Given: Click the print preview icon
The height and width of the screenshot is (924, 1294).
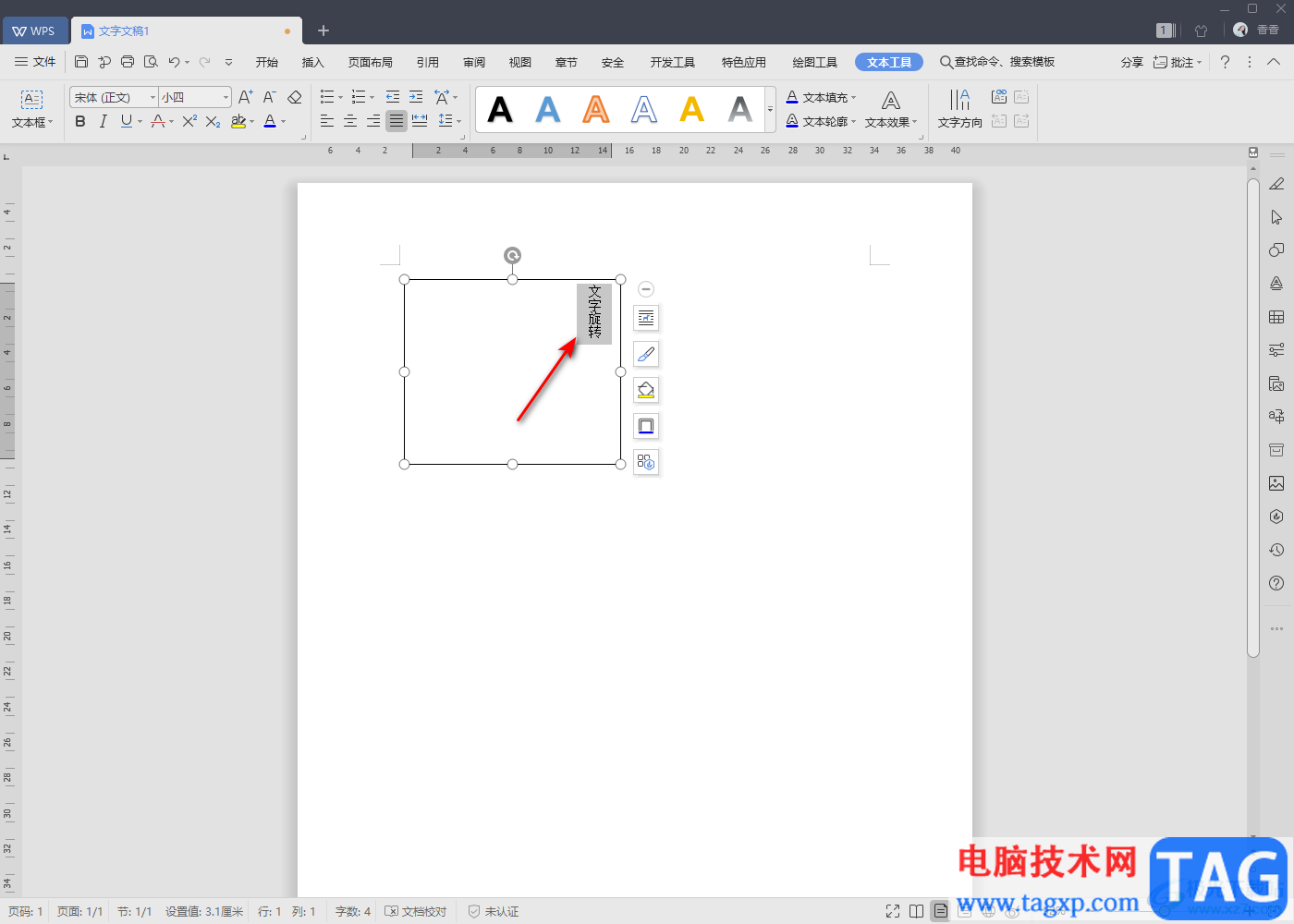Looking at the screenshot, I should [151, 62].
